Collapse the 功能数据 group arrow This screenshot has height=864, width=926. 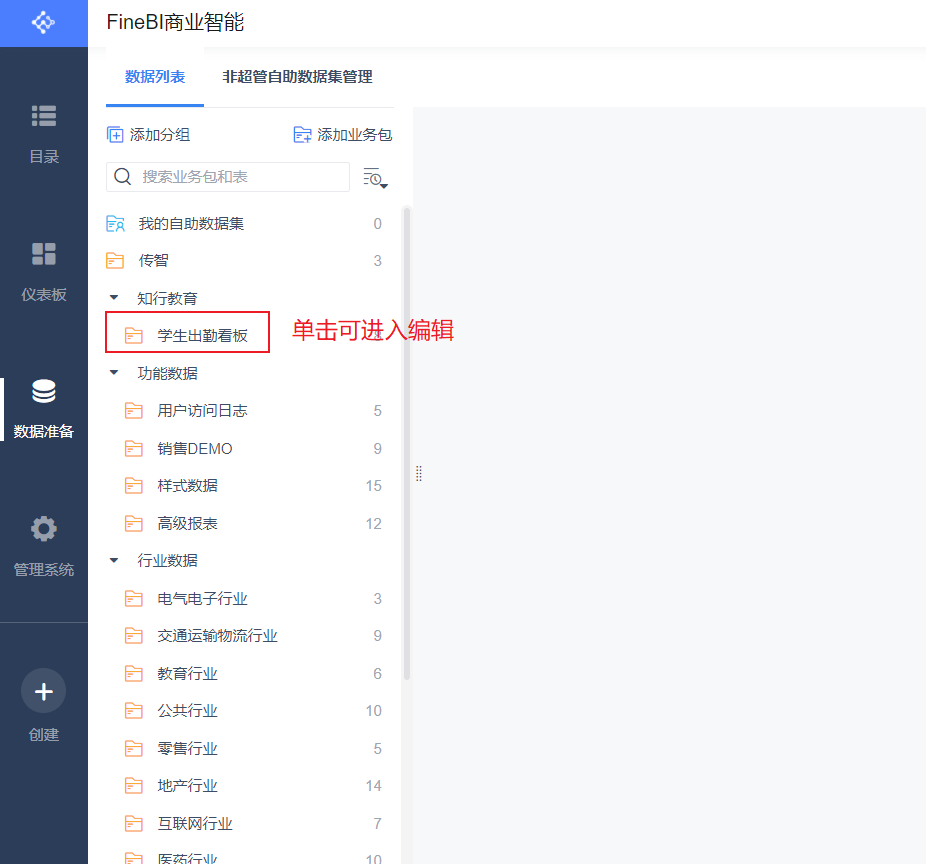click(114, 373)
